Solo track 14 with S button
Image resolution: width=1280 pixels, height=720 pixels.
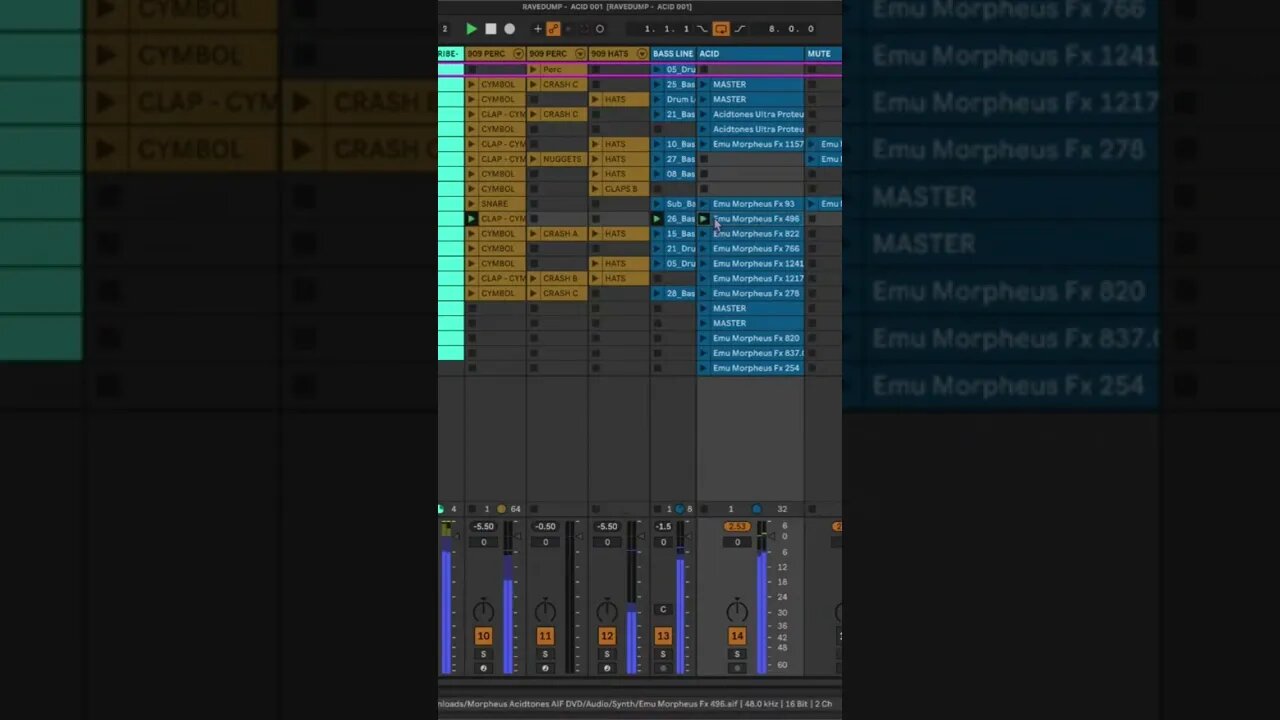click(737, 655)
